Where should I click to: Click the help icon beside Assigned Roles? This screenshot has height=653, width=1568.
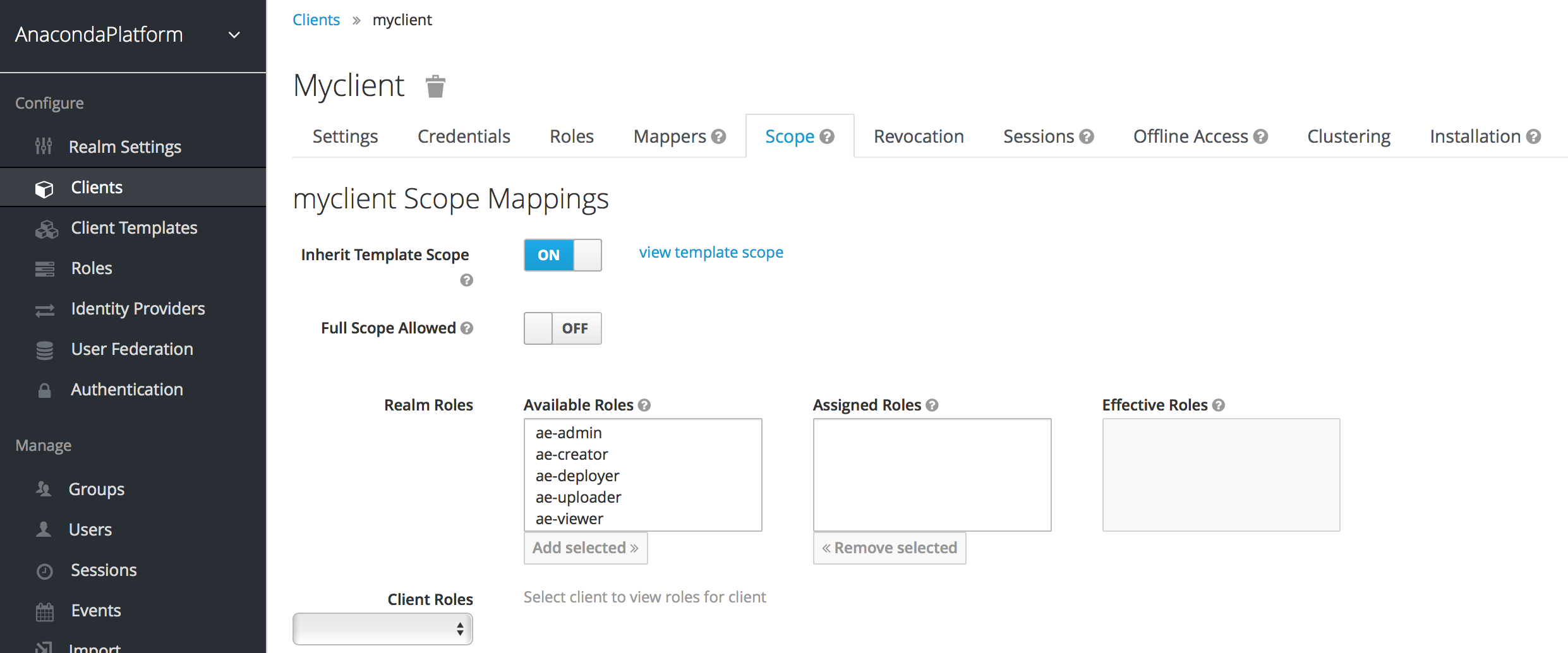[x=932, y=405]
